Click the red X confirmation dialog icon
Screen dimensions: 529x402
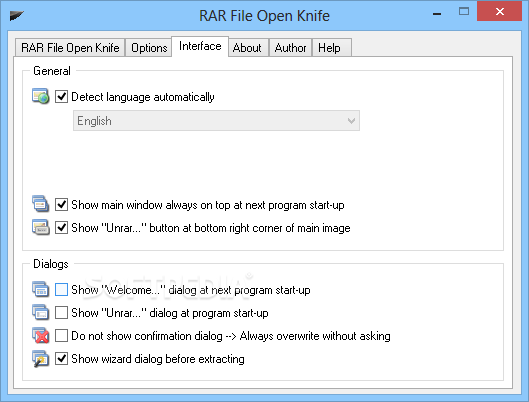point(40,336)
